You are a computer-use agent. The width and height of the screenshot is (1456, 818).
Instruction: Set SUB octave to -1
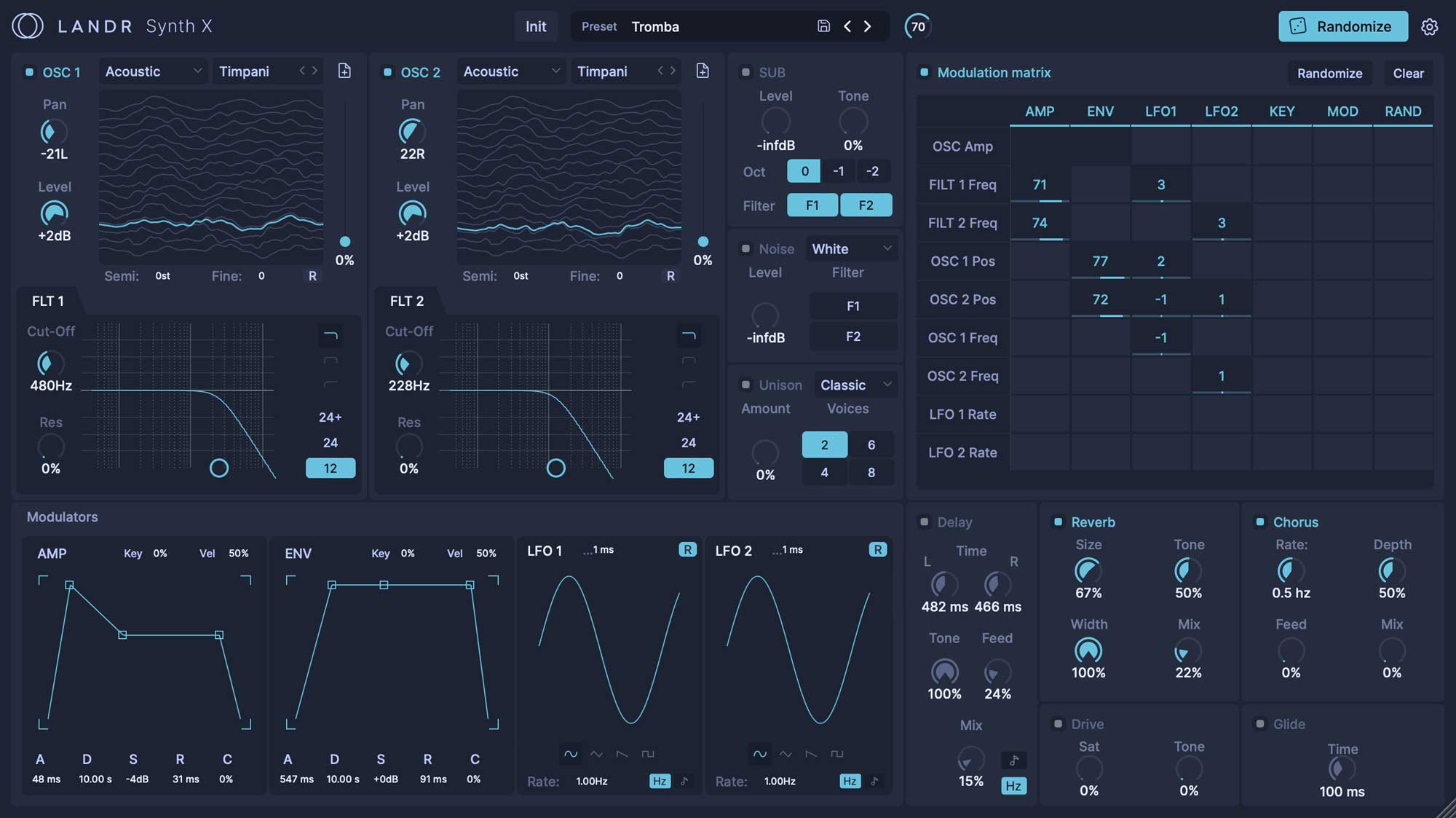(x=839, y=171)
